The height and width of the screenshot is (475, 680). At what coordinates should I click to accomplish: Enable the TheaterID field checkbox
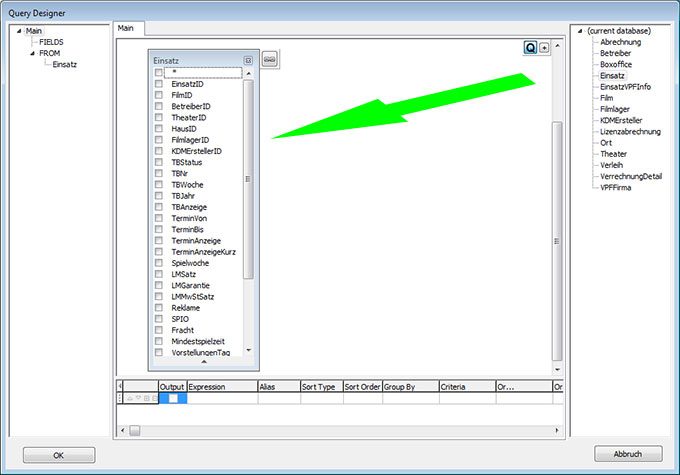[159, 117]
